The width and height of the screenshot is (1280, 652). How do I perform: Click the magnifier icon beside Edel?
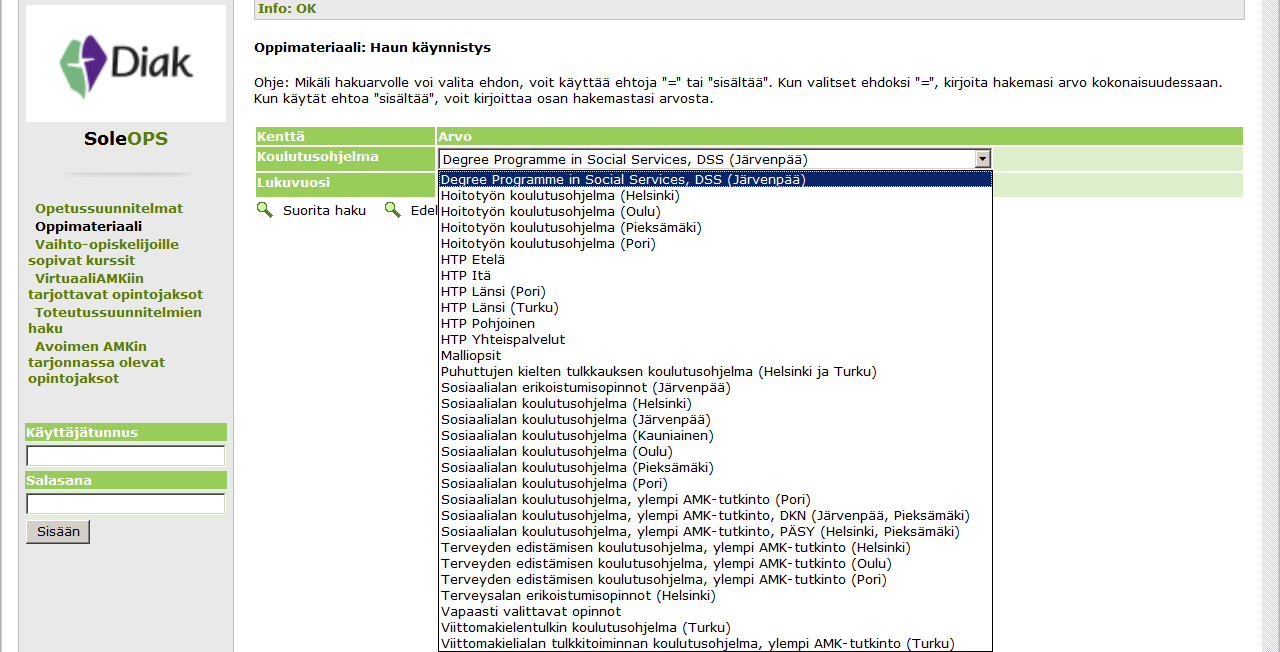(393, 210)
